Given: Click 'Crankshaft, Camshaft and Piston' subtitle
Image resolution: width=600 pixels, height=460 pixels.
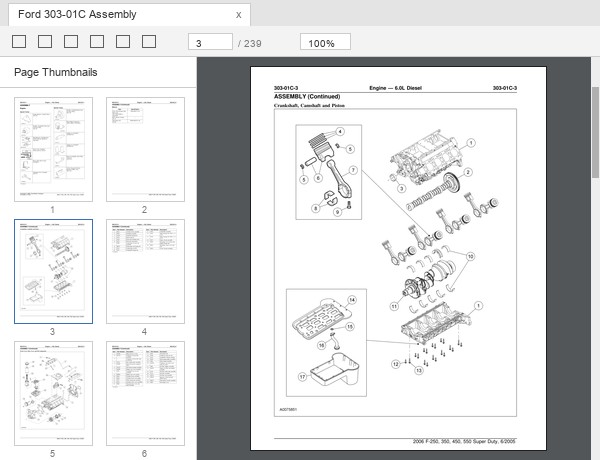Looking at the screenshot, I should (309, 105).
